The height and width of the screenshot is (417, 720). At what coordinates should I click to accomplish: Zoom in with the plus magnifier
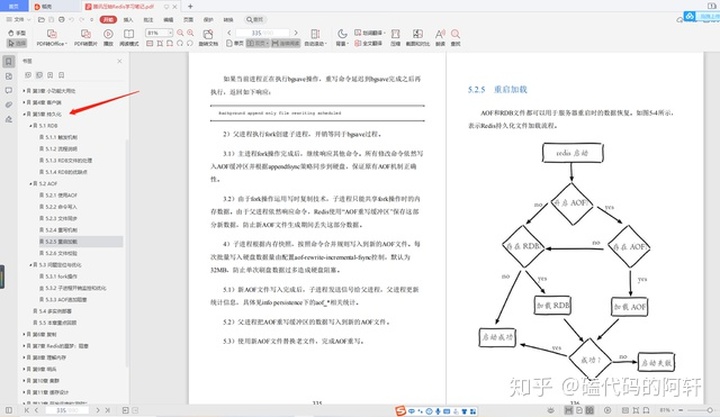point(191,33)
